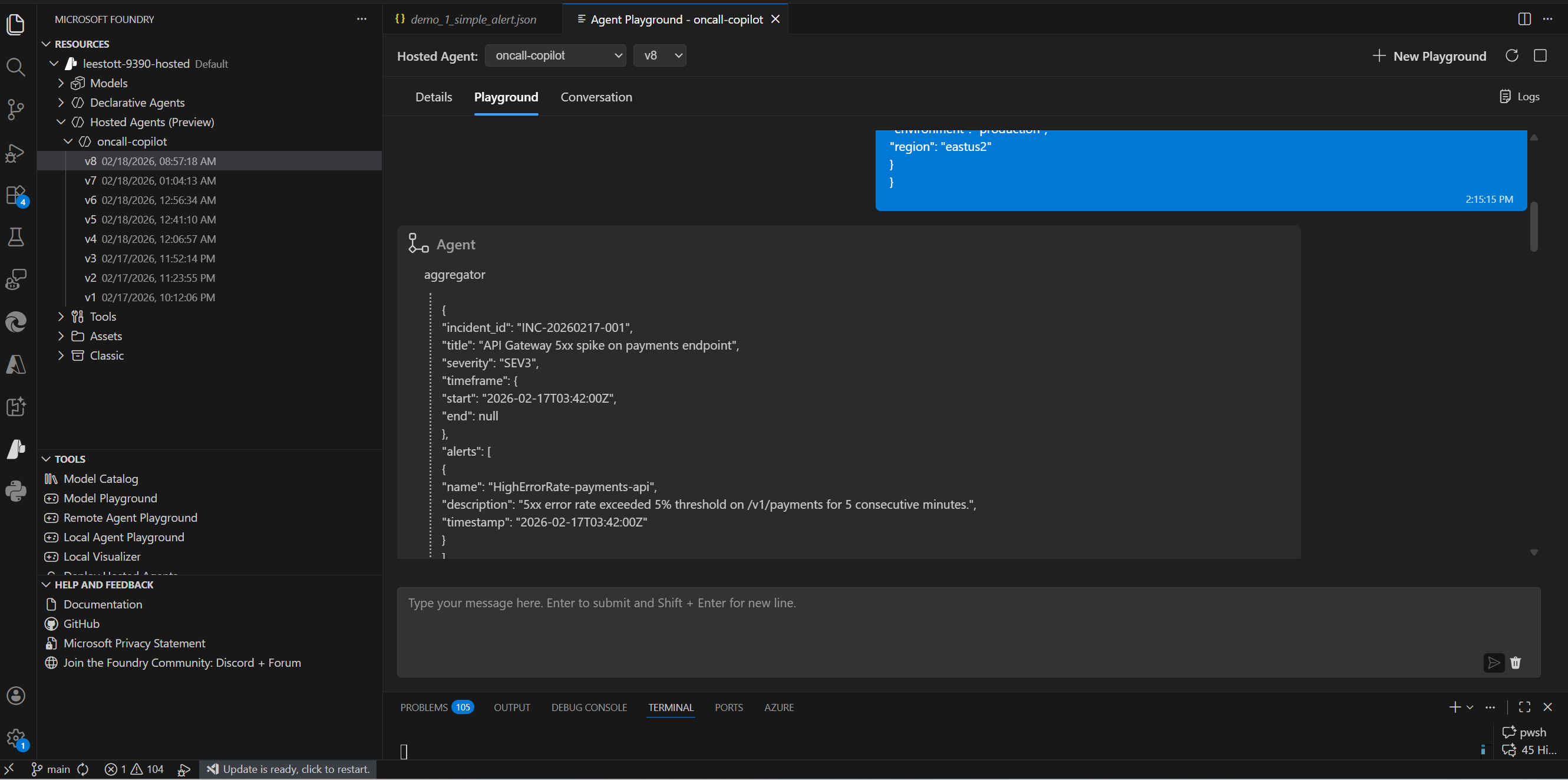Click the trash icon to clear chat

pos(1516,663)
